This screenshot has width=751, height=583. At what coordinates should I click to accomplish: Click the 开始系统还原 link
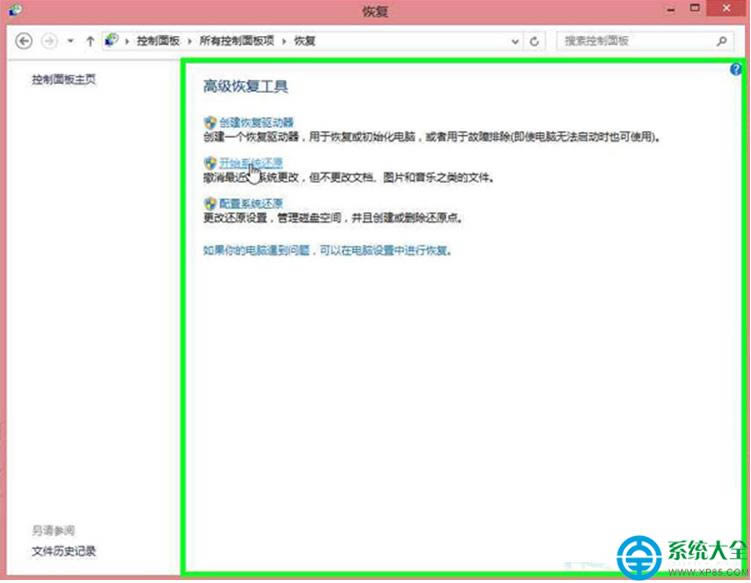tap(251, 163)
